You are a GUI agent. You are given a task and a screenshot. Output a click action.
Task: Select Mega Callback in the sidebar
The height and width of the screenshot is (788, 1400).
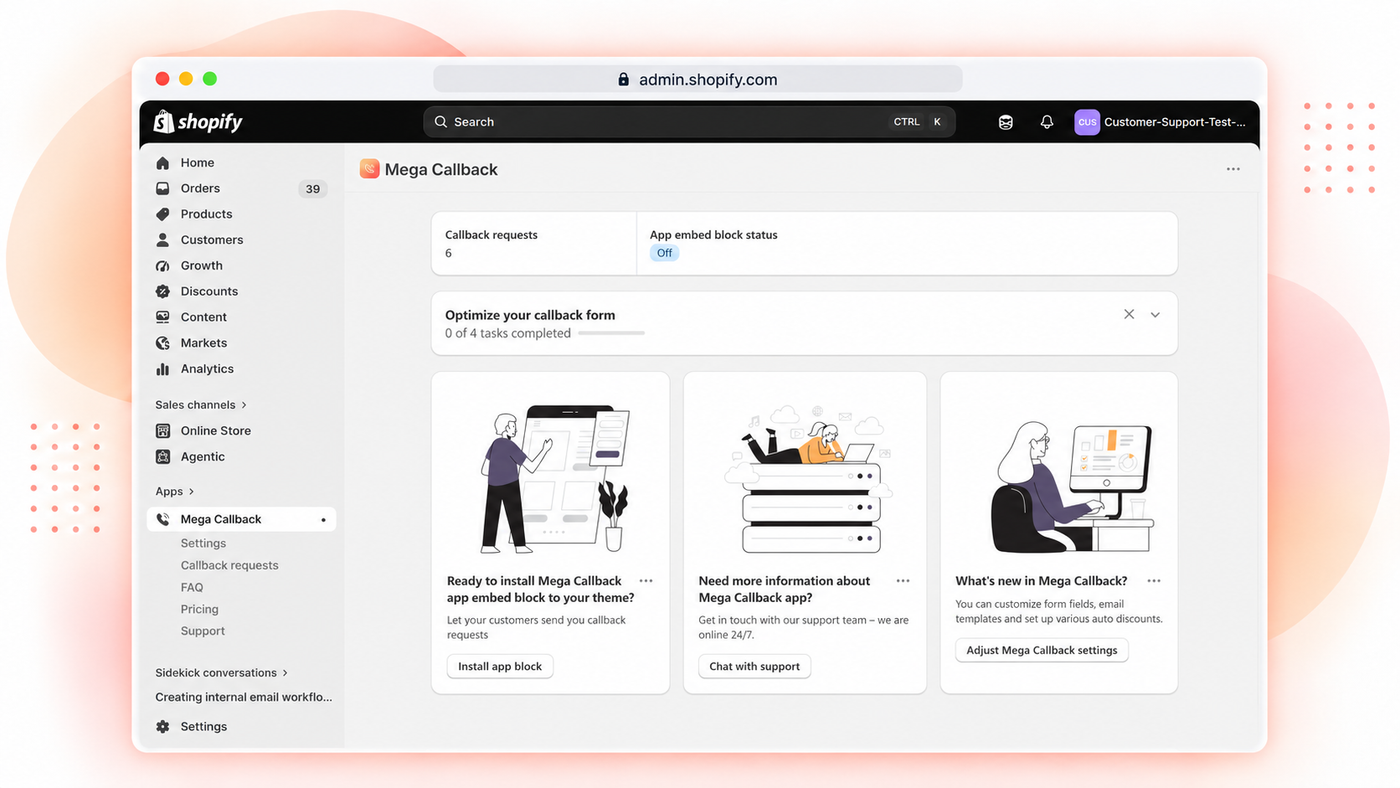pos(241,520)
